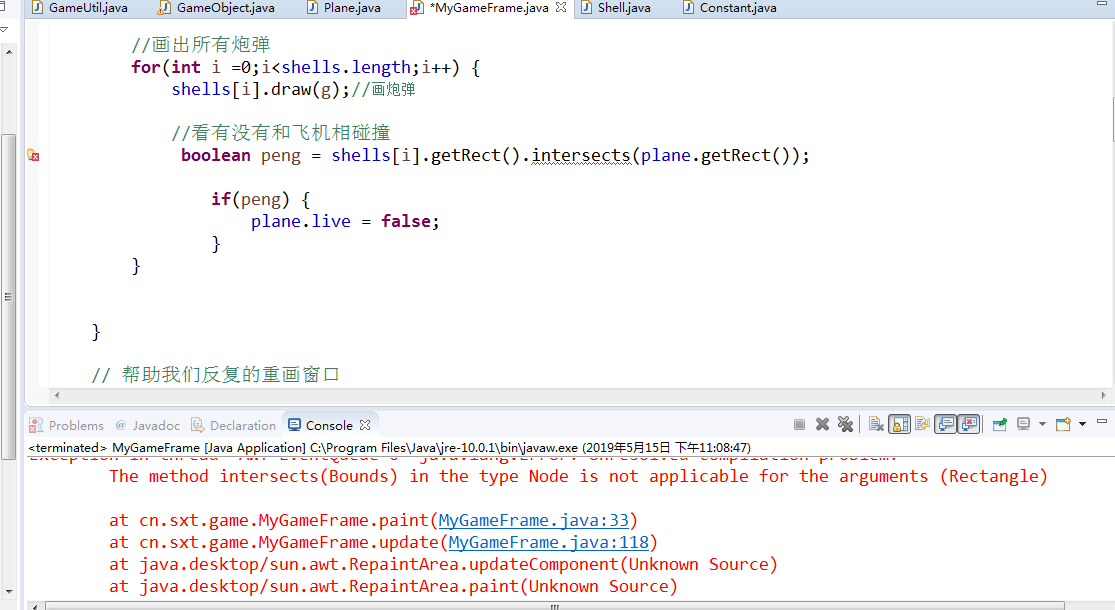
Task: Click the '//画出所有炮弹' comment
Action: (201, 45)
